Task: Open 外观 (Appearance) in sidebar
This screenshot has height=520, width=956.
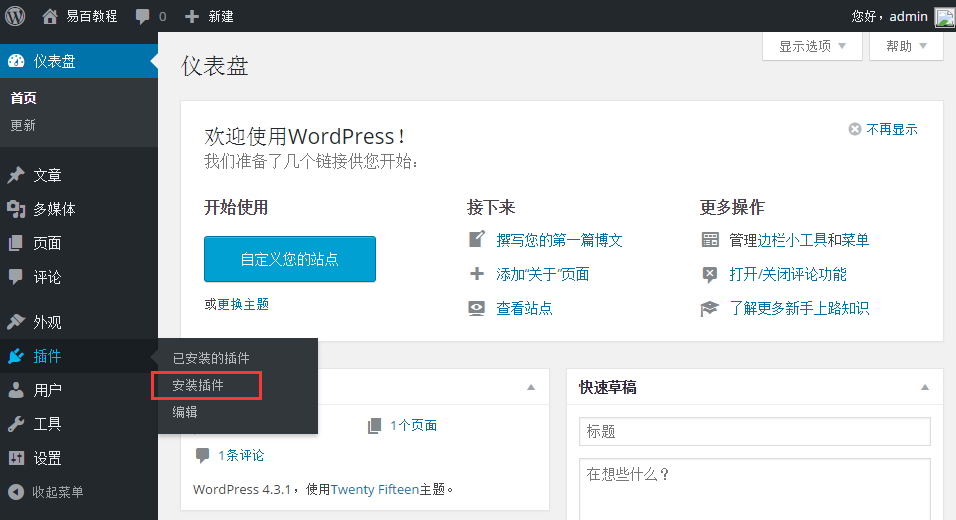Action: (47, 322)
